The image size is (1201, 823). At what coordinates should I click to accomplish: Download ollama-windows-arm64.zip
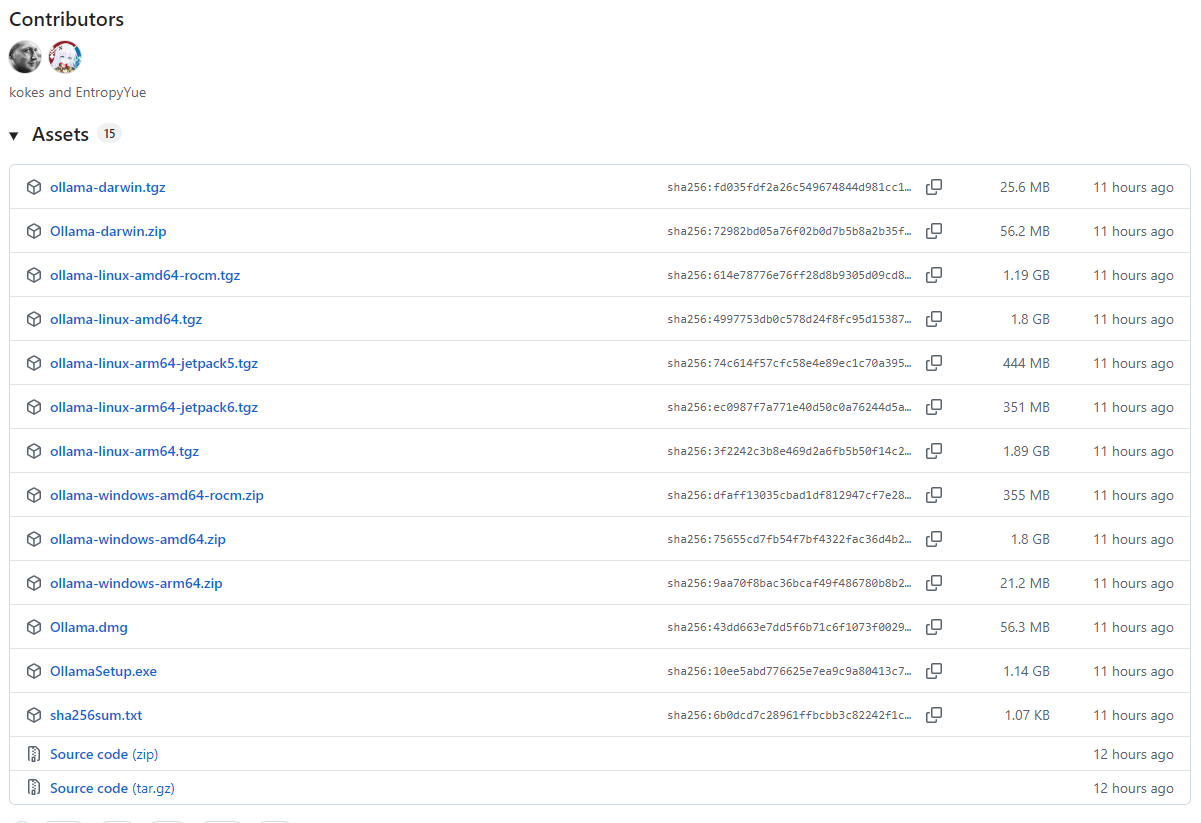136,583
